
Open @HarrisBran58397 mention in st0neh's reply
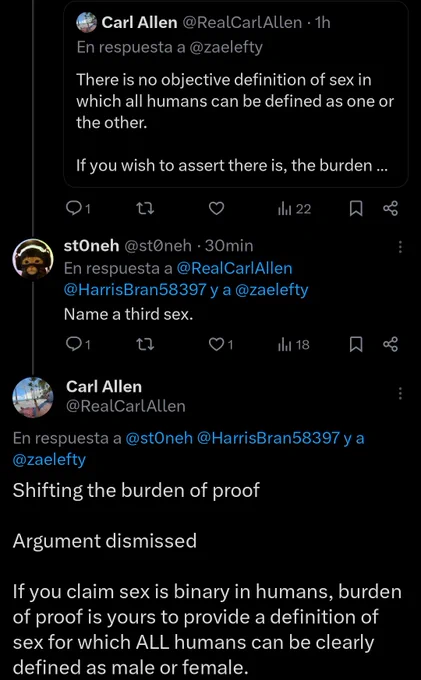click(x=135, y=290)
